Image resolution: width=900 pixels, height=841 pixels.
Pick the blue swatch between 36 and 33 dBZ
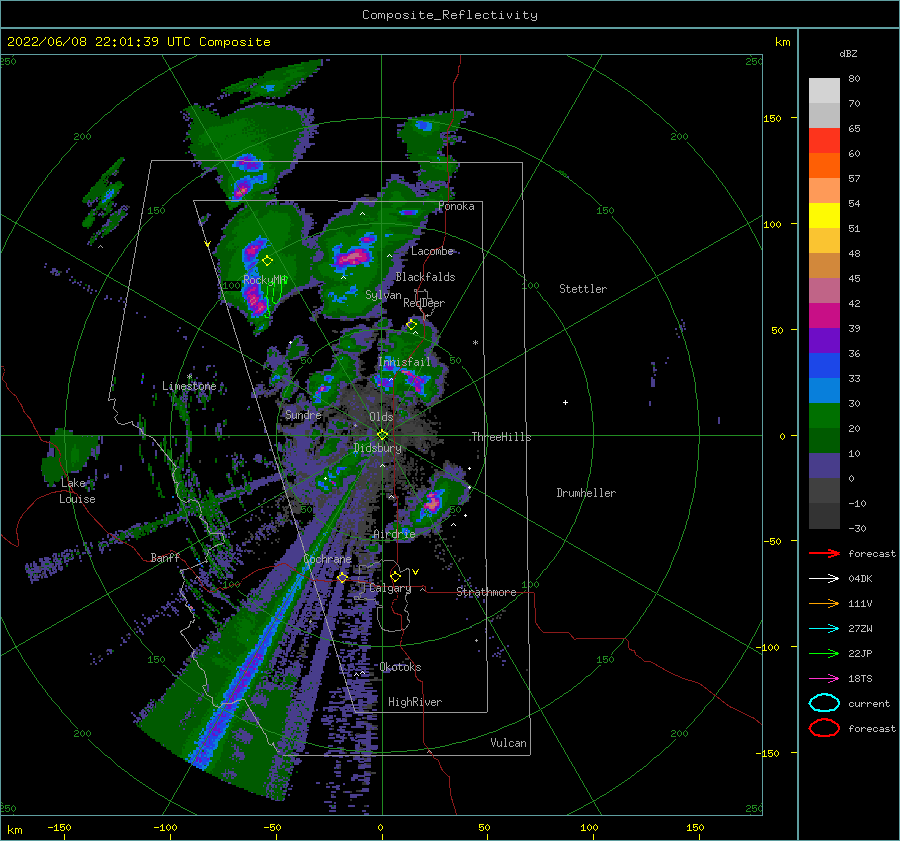(824, 366)
